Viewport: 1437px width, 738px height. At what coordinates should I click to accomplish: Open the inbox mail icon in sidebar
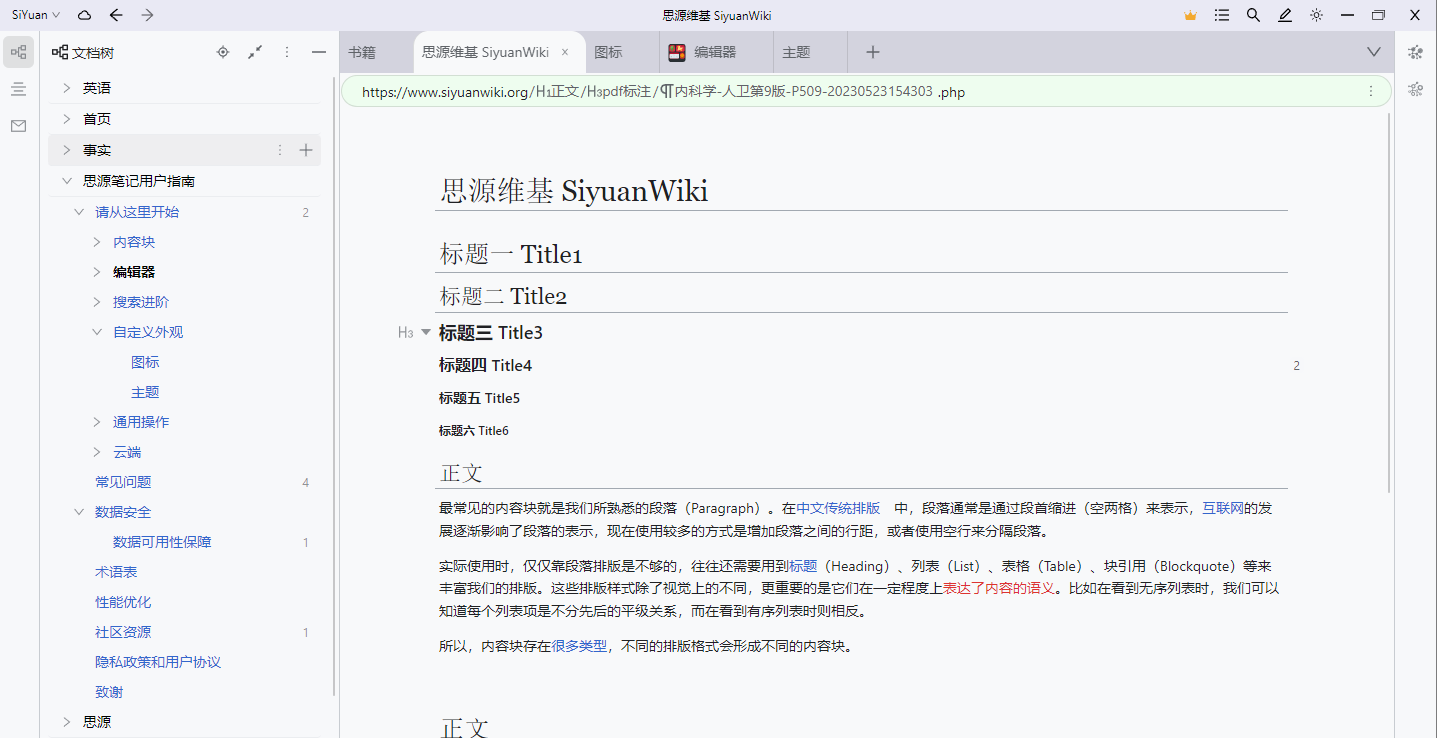(18, 126)
